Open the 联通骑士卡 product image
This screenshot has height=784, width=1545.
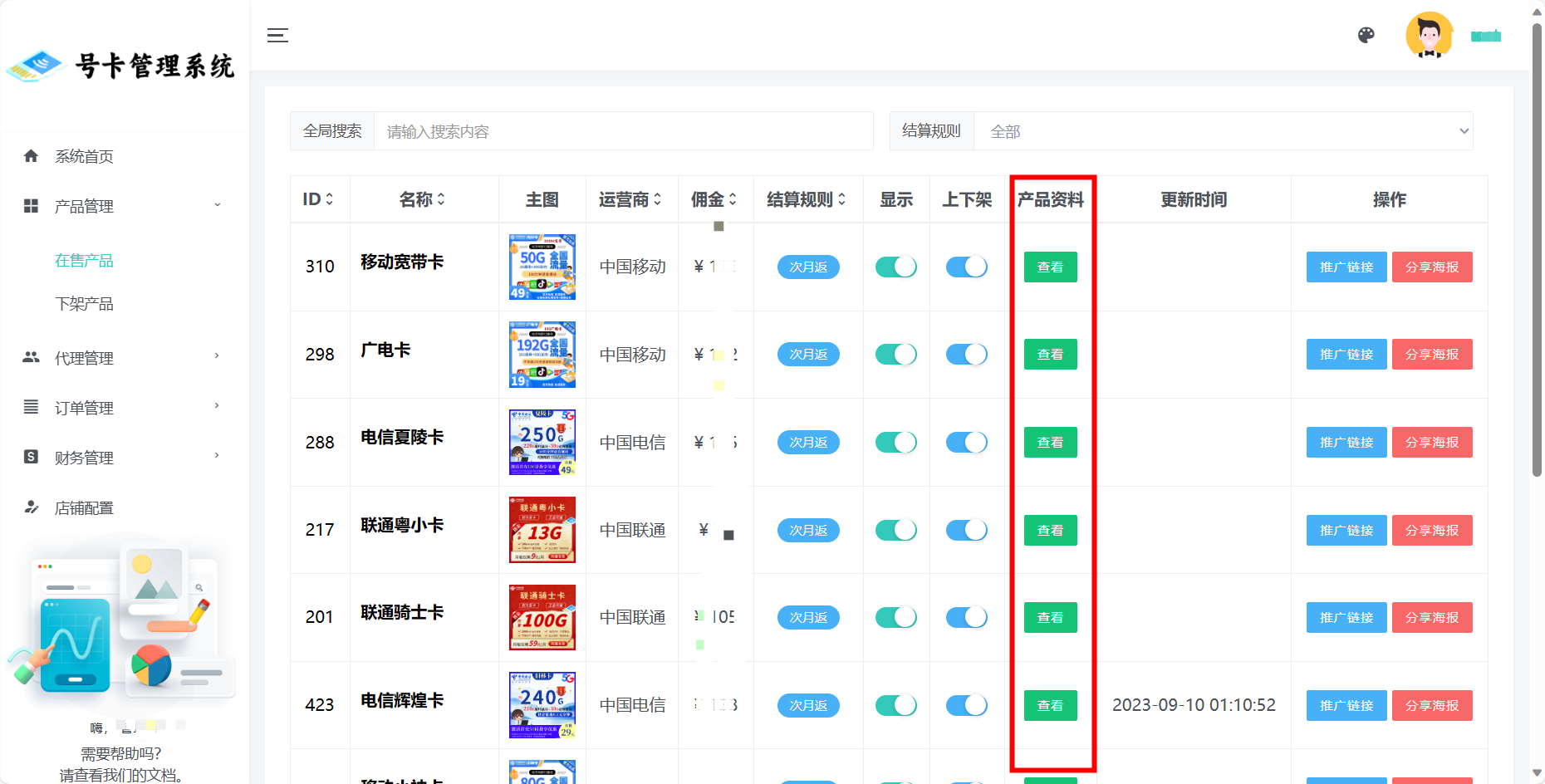pos(542,617)
